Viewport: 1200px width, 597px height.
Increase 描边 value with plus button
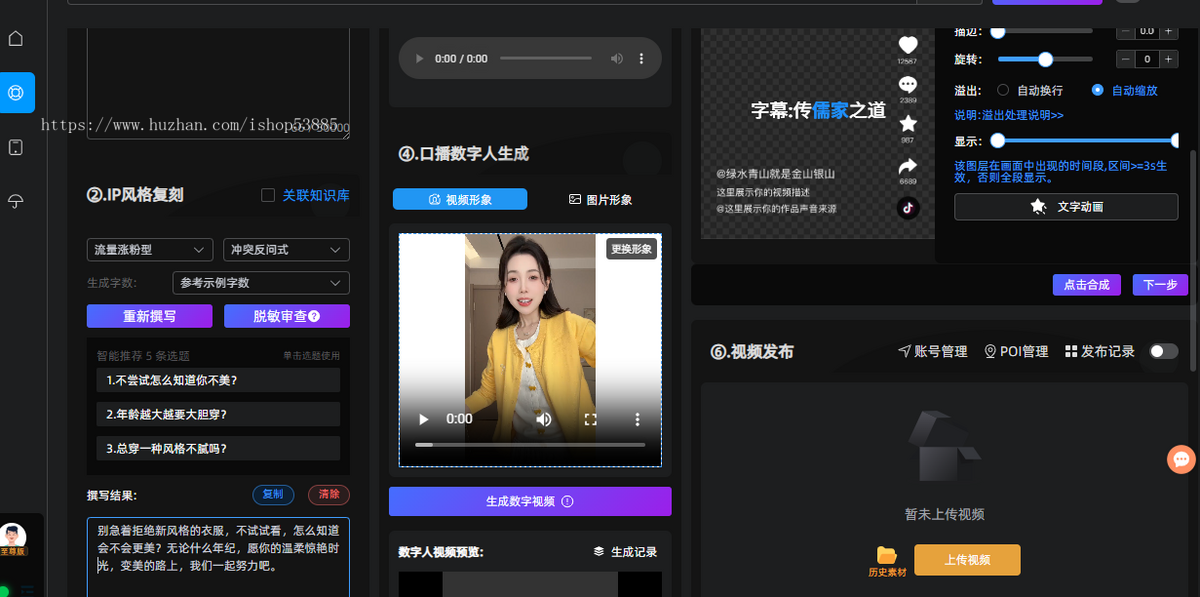1168,31
